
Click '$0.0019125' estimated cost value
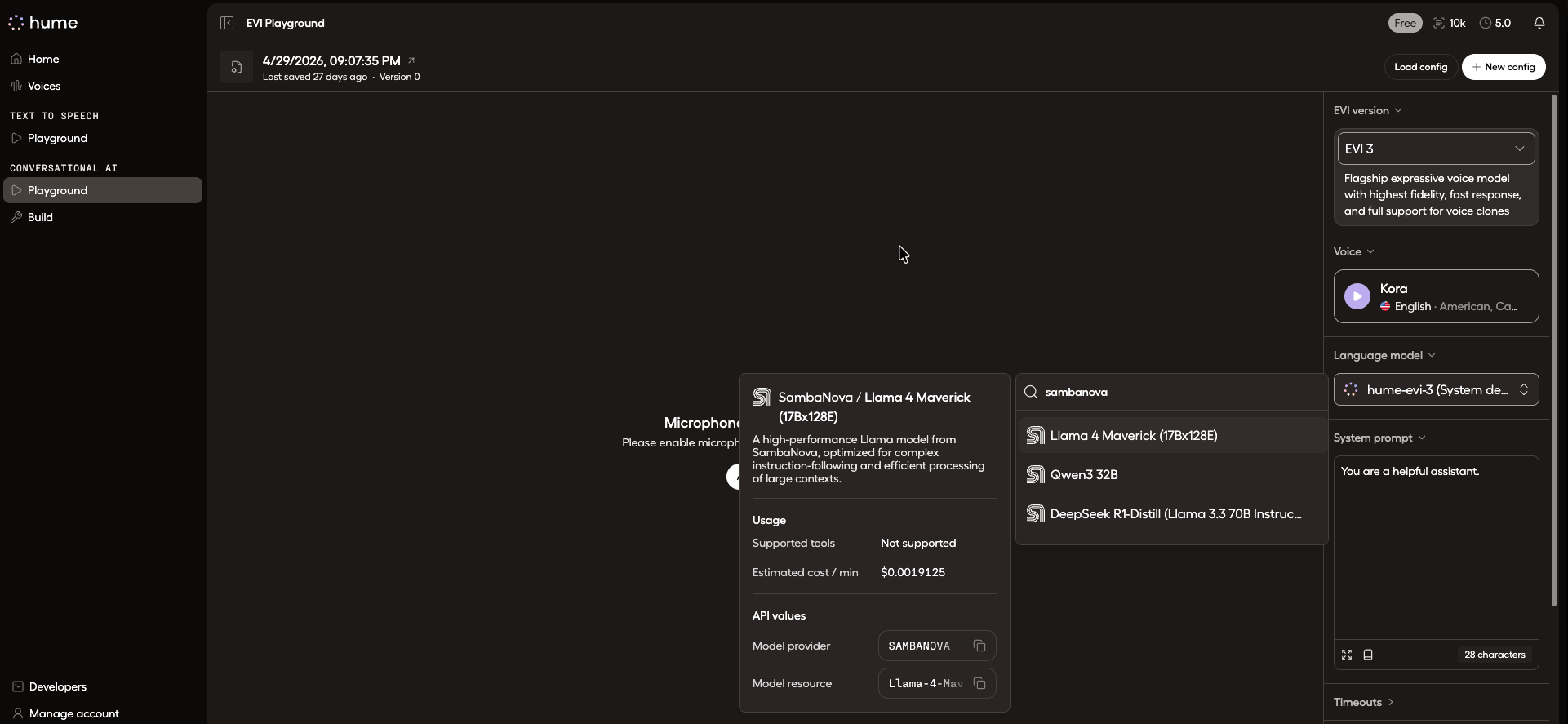913,572
